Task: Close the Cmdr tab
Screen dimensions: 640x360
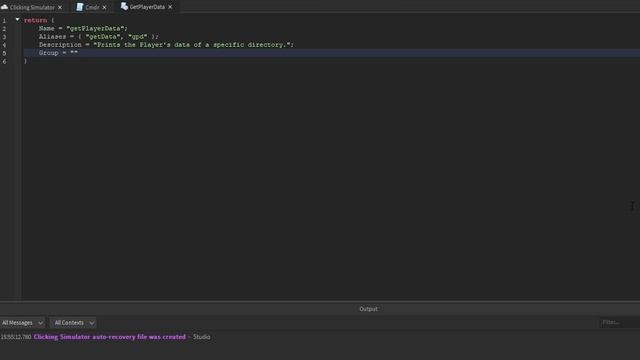Action: point(104,7)
